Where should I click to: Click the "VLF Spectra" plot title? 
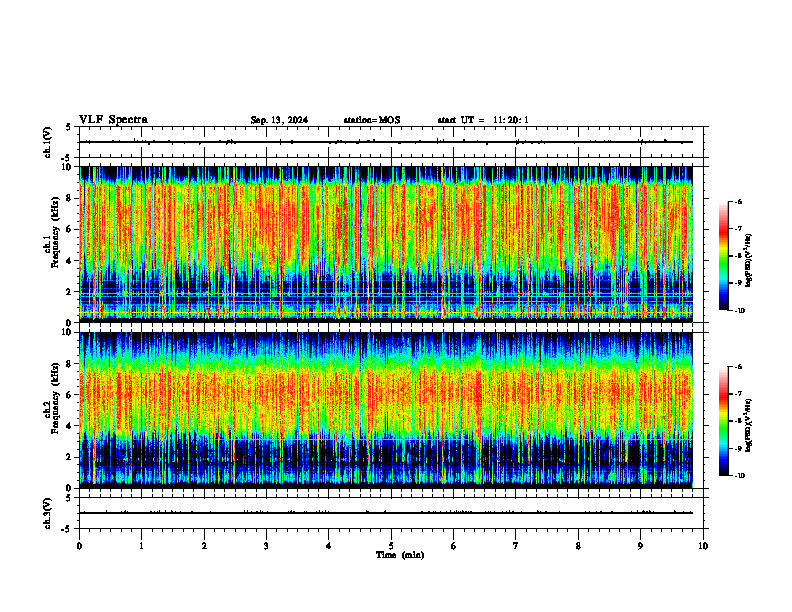pyautogui.click(x=113, y=120)
